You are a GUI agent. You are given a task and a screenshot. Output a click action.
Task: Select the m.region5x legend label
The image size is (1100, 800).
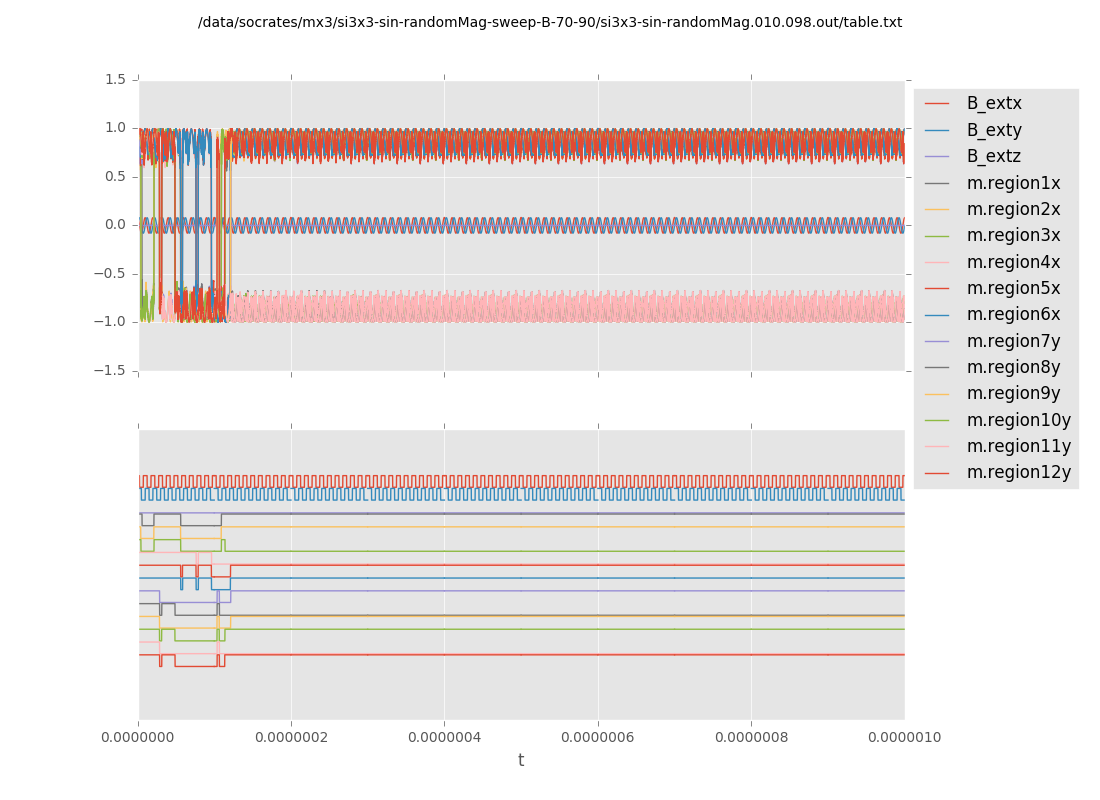[1013, 288]
